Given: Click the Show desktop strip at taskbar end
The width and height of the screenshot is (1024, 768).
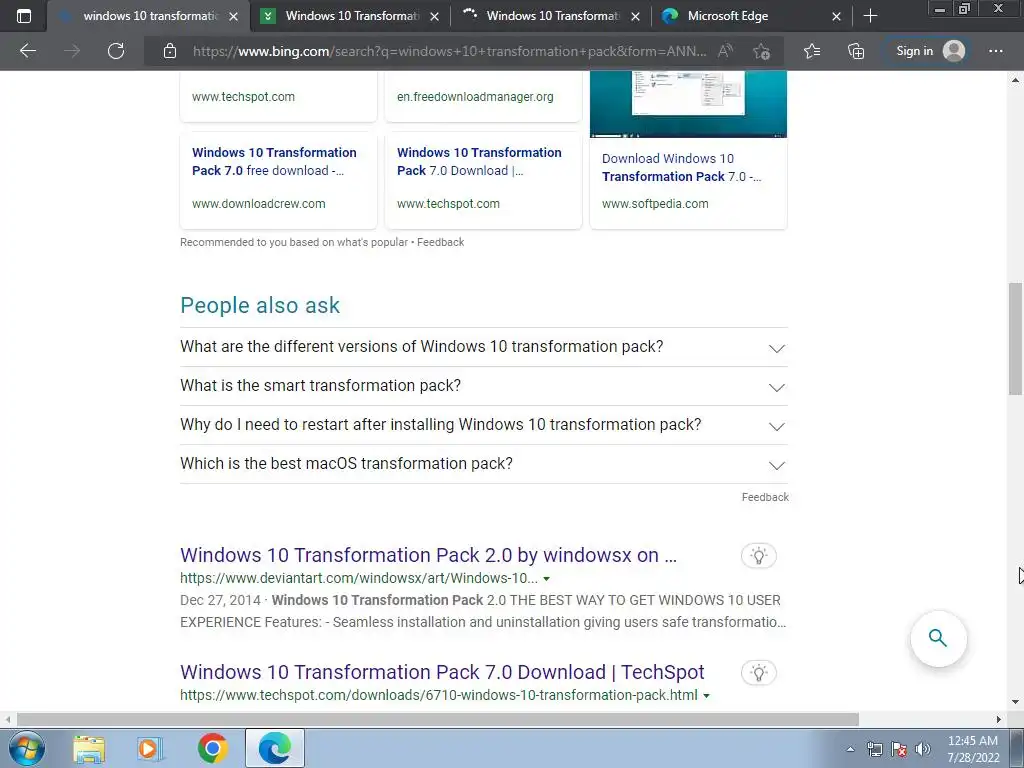Looking at the screenshot, I should pos(1017,748).
